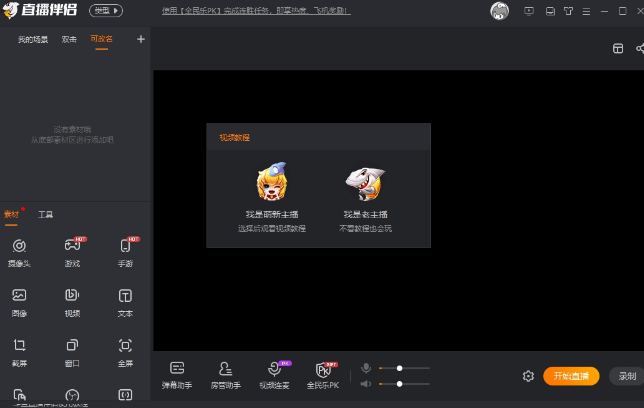644x408 pixels.
Task: Add a new scene with plus icon
Action: click(x=141, y=39)
